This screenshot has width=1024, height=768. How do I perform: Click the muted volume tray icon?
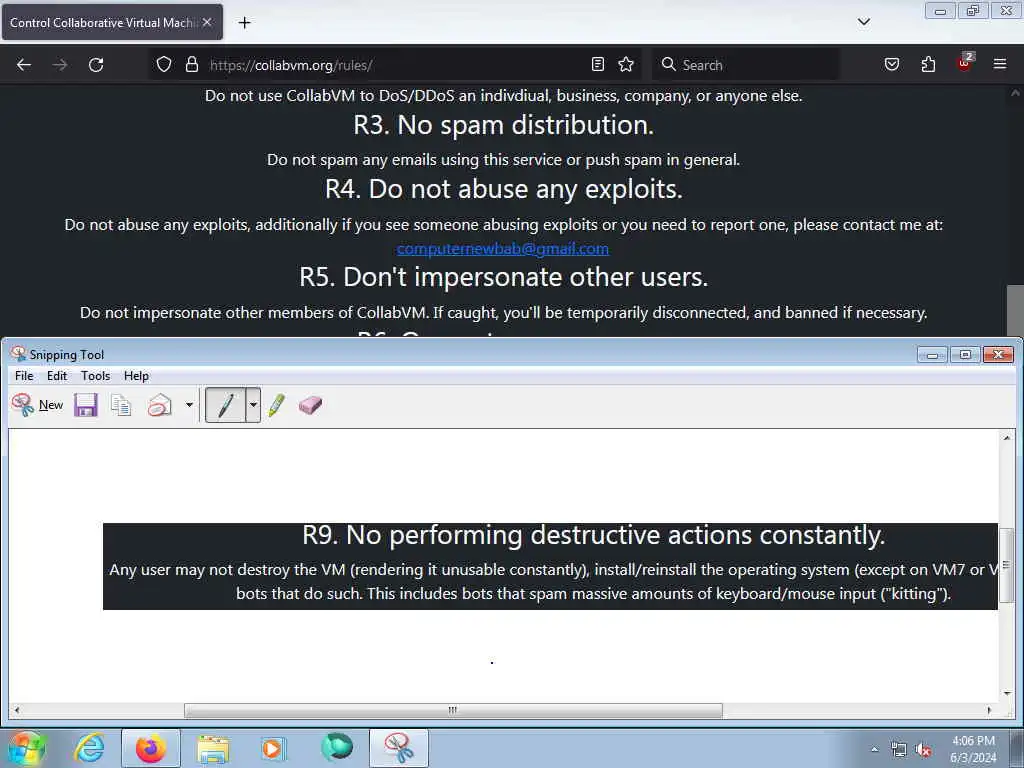[x=923, y=750]
